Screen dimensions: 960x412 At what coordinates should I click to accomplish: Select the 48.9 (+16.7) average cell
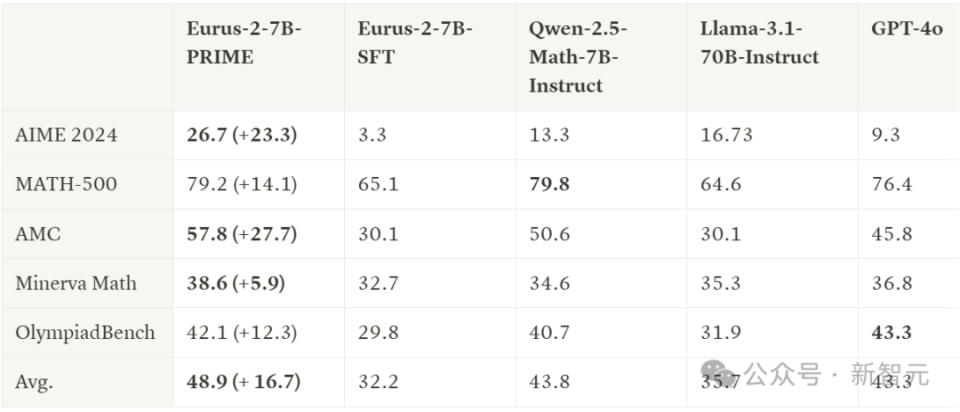coord(244,381)
